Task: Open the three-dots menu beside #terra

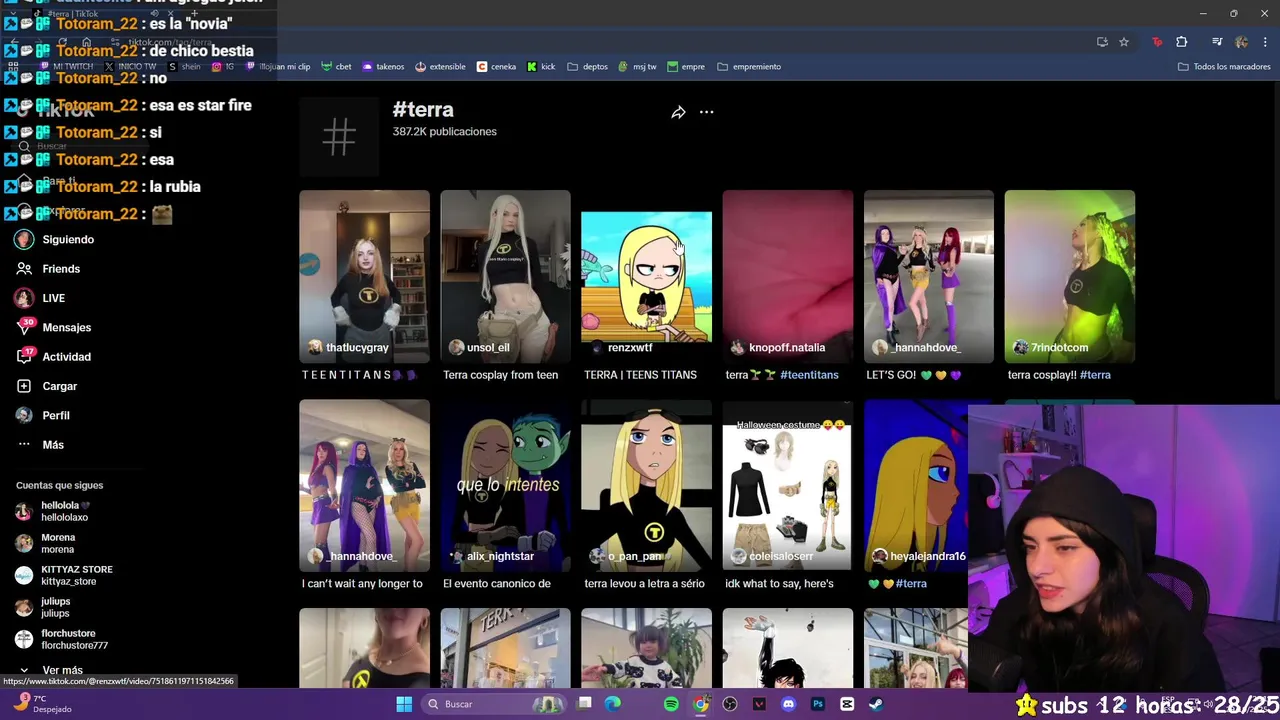Action: click(706, 112)
